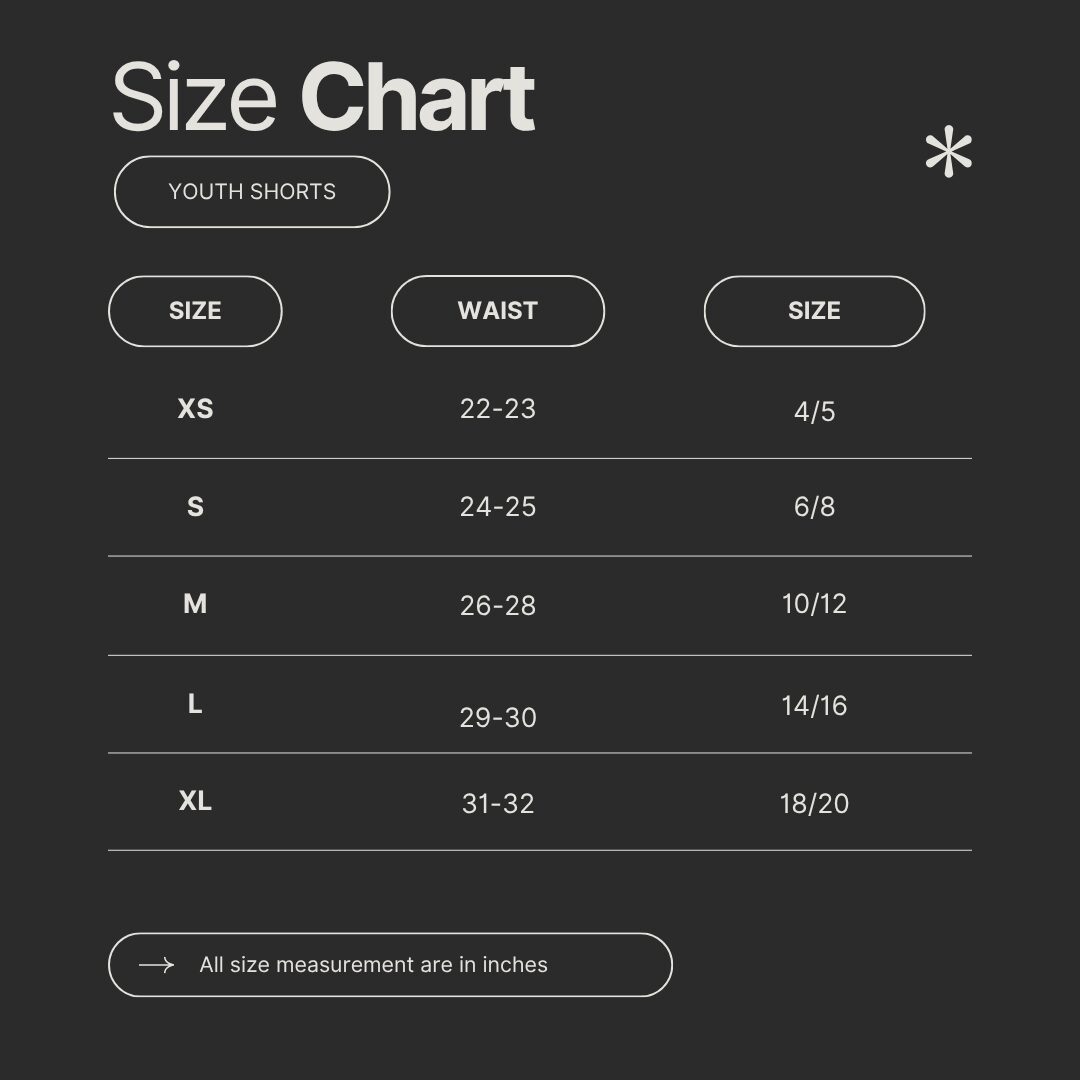Select the YOUTH SHORTS pill label

click(x=252, y=192)
